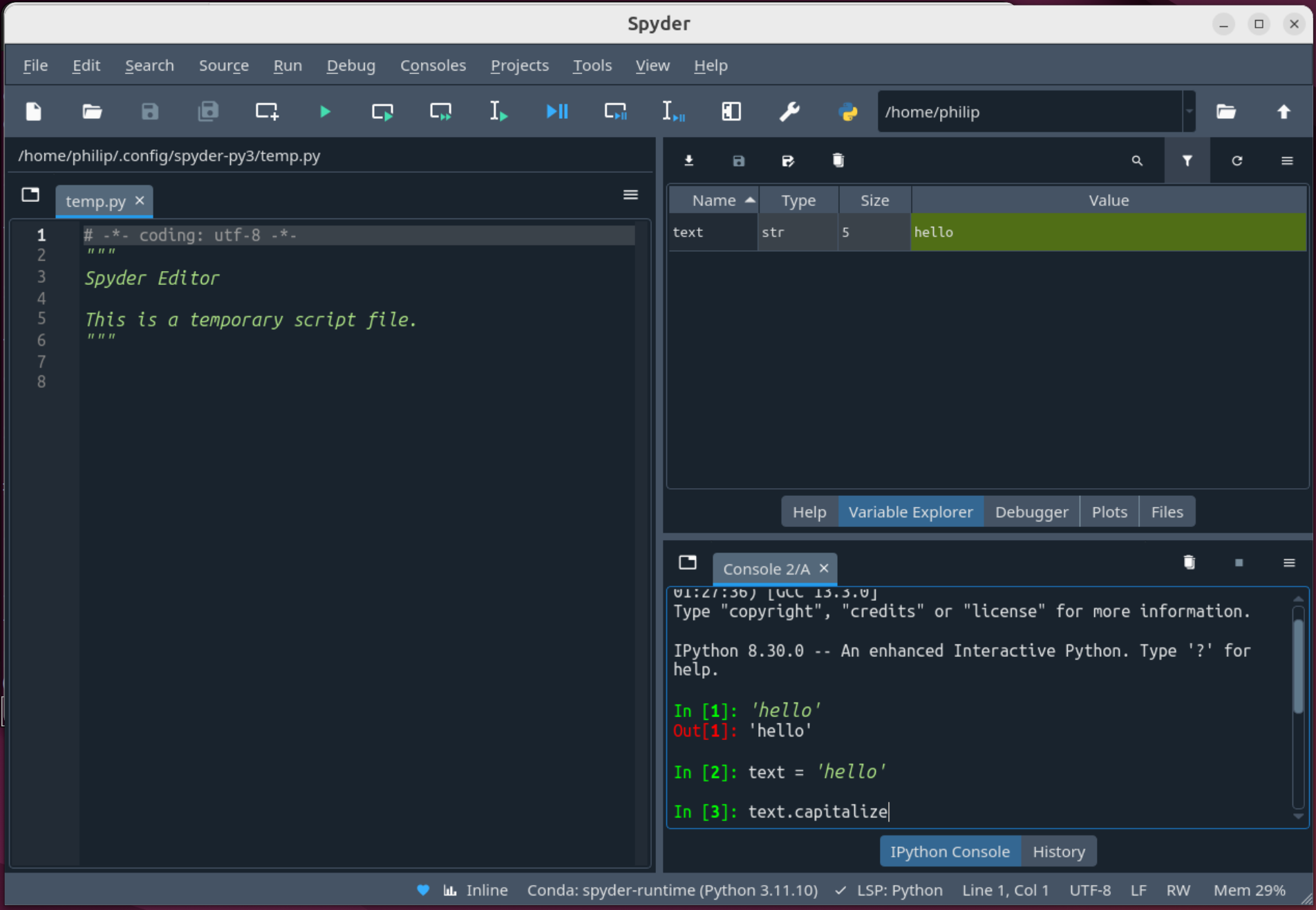1316x910 pixels.
Task: Open the Projects menu
Action: pyautogui.click(x=520, y=65)
